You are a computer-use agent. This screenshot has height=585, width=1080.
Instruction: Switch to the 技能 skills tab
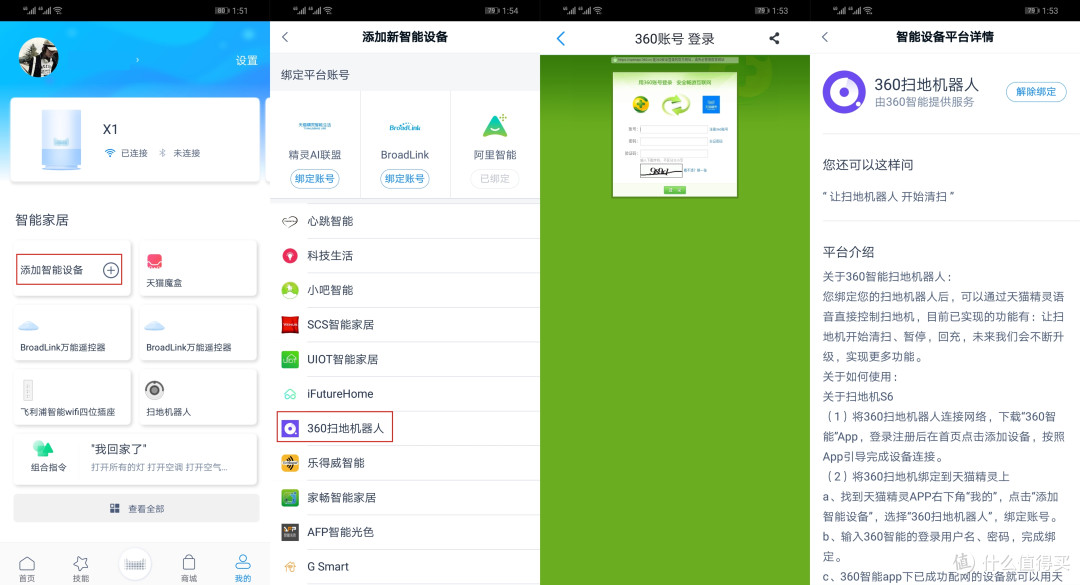[x=81, y=568]
